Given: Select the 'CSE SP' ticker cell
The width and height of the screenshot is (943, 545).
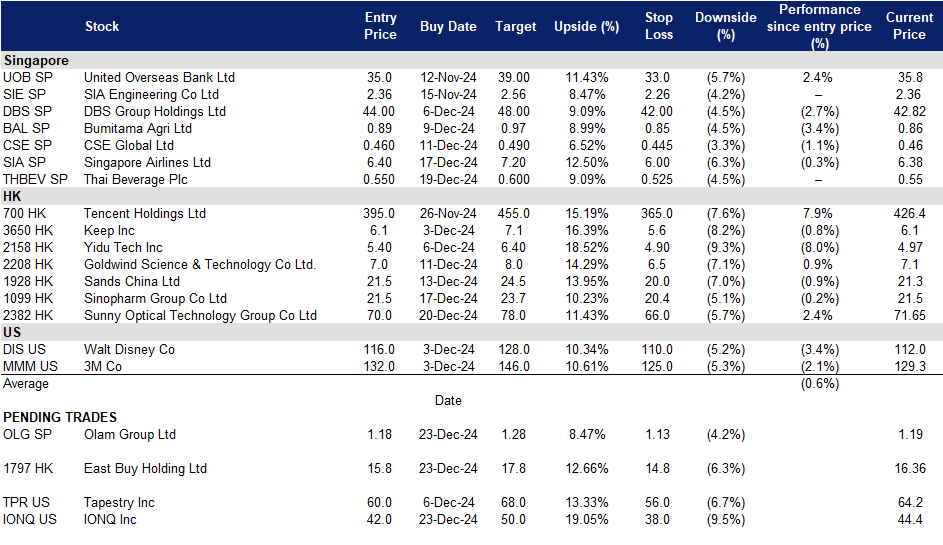Looking at the screenshot, I should click(28, 146).
